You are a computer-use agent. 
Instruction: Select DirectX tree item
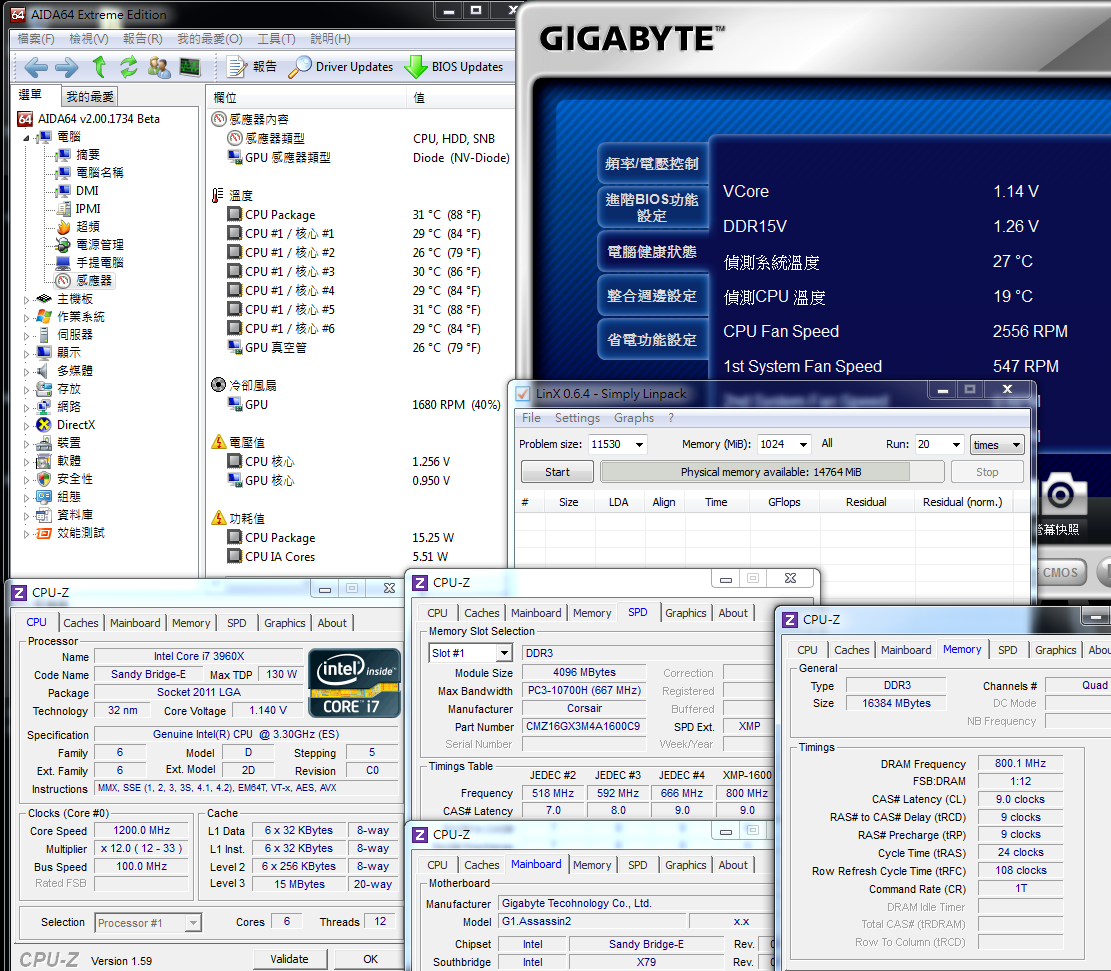pos(76,425)
